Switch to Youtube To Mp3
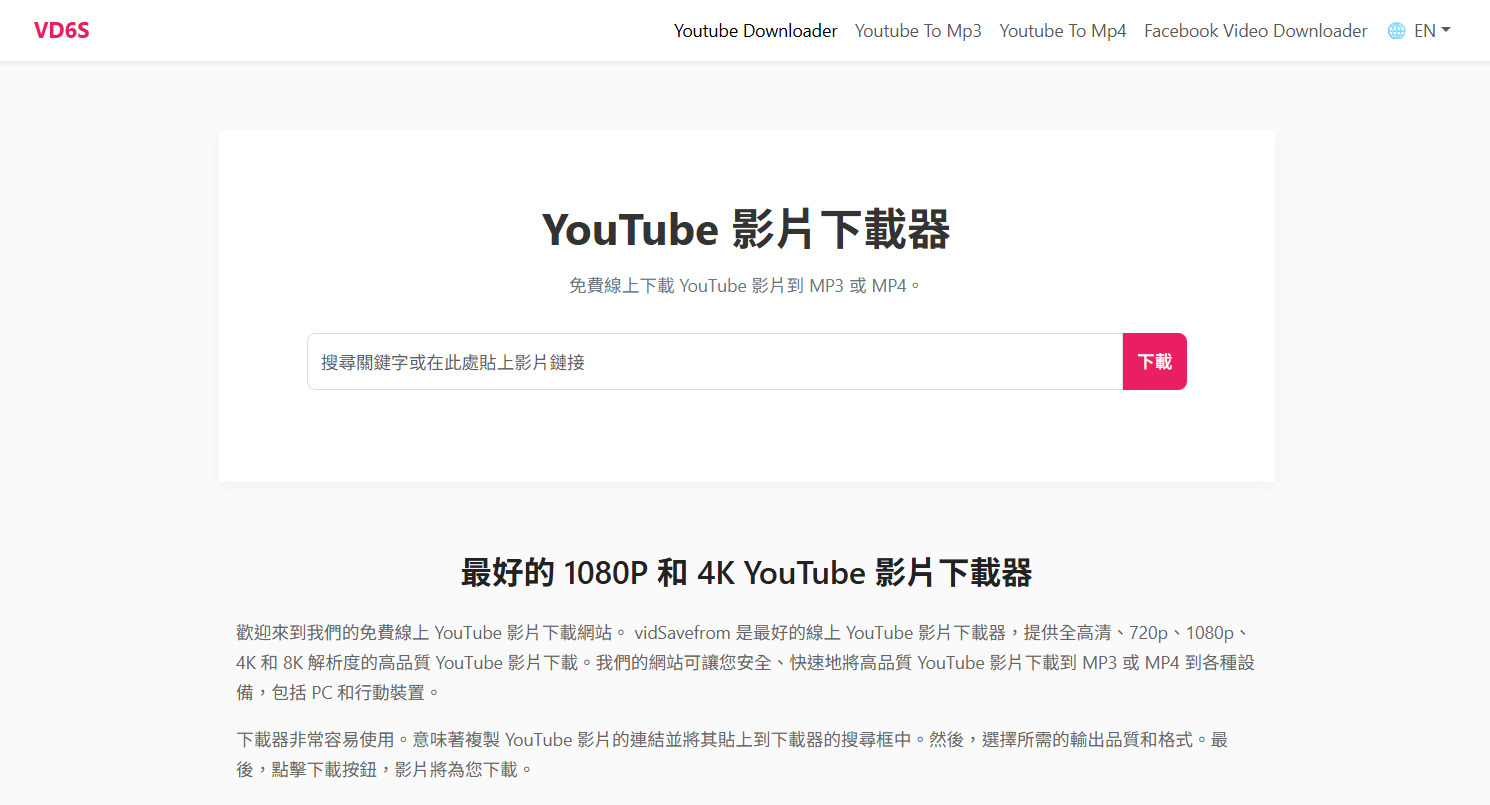The image size is (1490, 805). coord(918,31)
